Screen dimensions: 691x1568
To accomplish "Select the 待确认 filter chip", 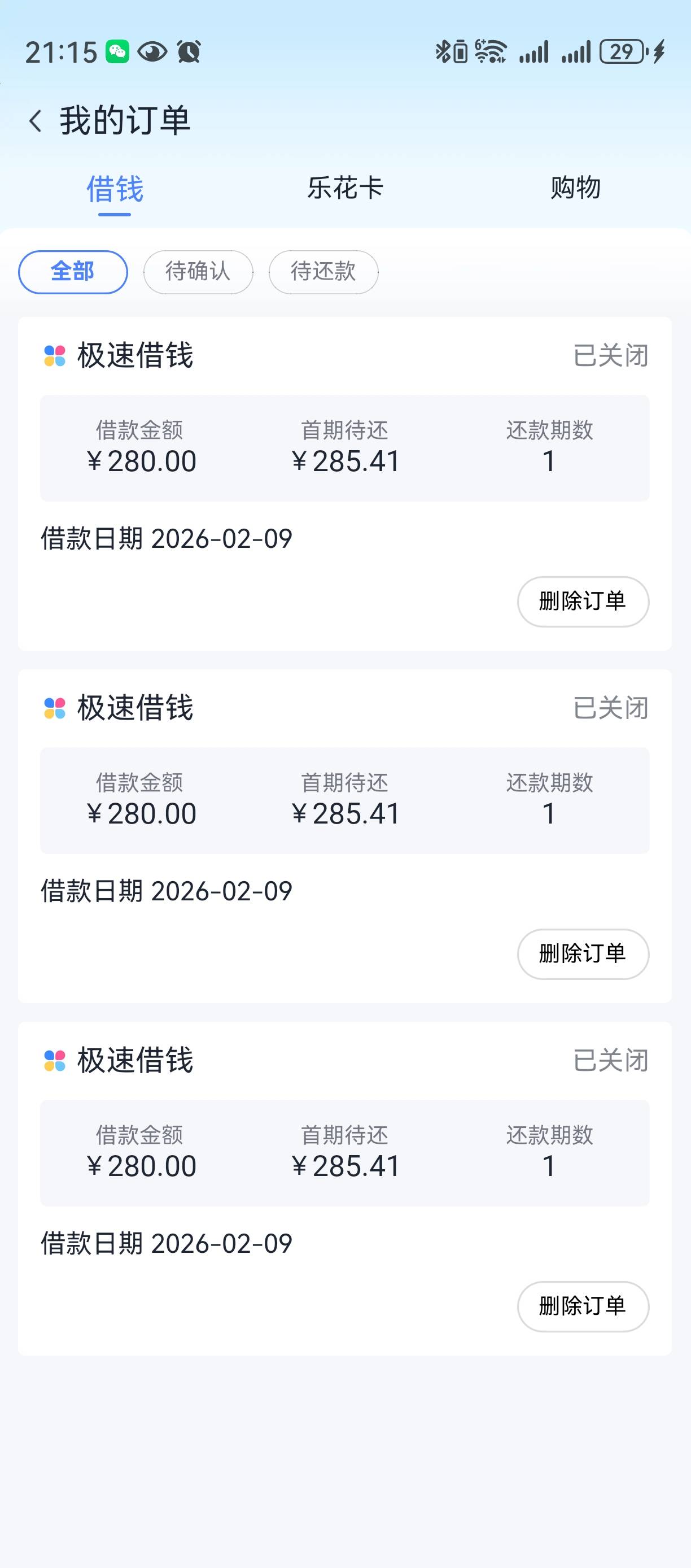I will pos(198,272).
